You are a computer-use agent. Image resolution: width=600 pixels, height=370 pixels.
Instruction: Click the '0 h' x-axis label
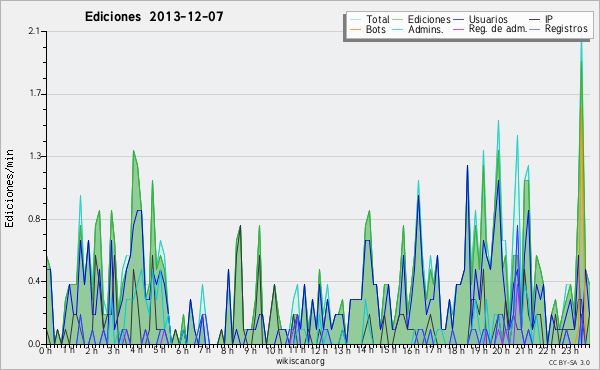45,351
